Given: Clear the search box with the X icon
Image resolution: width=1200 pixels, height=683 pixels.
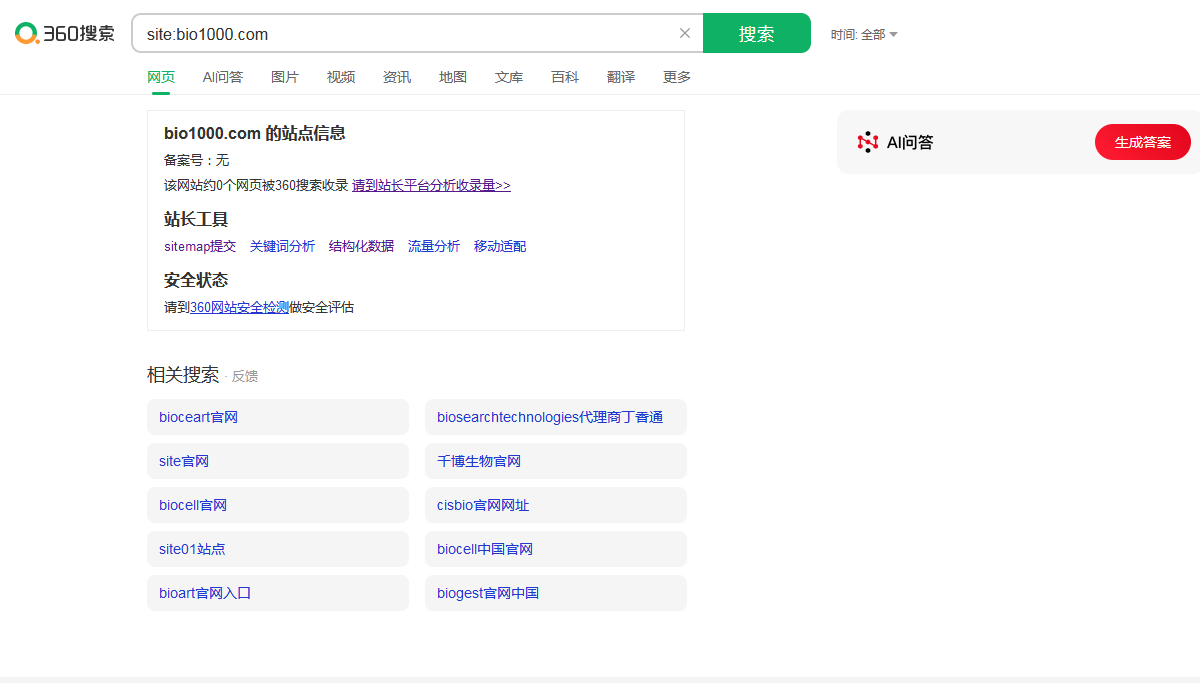Looking at the screenshot, I should tap(685, 33).
